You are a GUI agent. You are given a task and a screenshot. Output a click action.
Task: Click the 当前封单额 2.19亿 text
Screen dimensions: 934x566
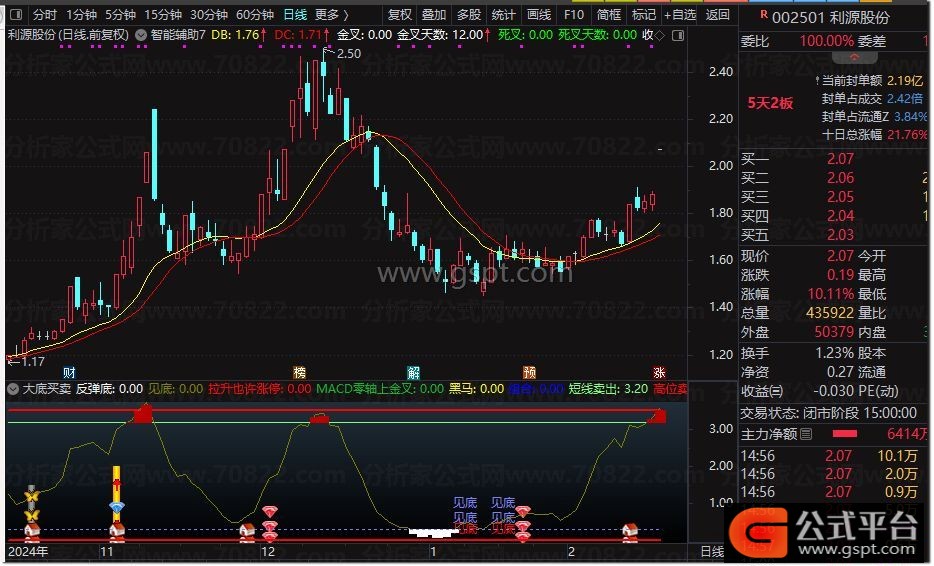872,80
